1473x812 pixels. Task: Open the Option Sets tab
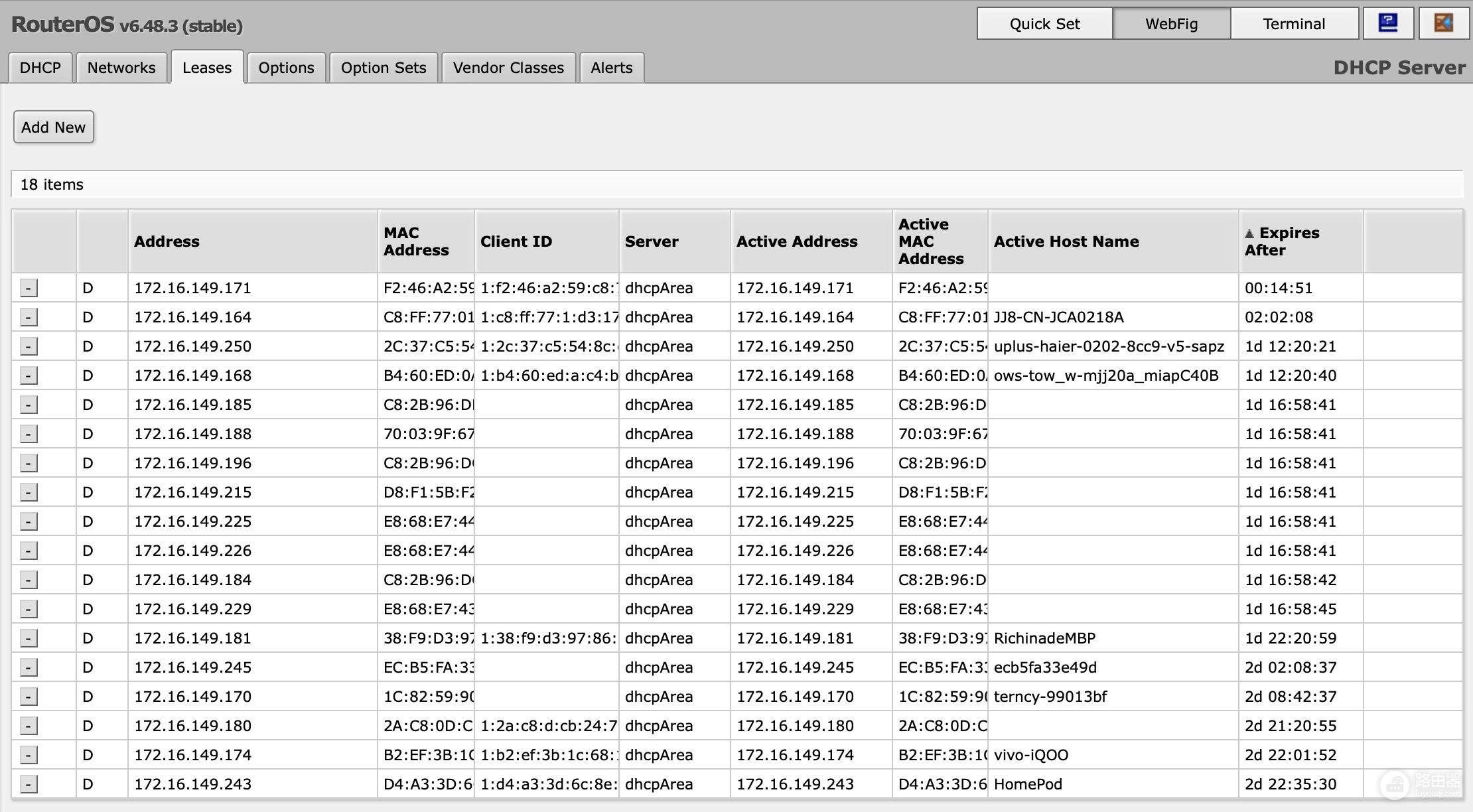click(x=384, y=68)
